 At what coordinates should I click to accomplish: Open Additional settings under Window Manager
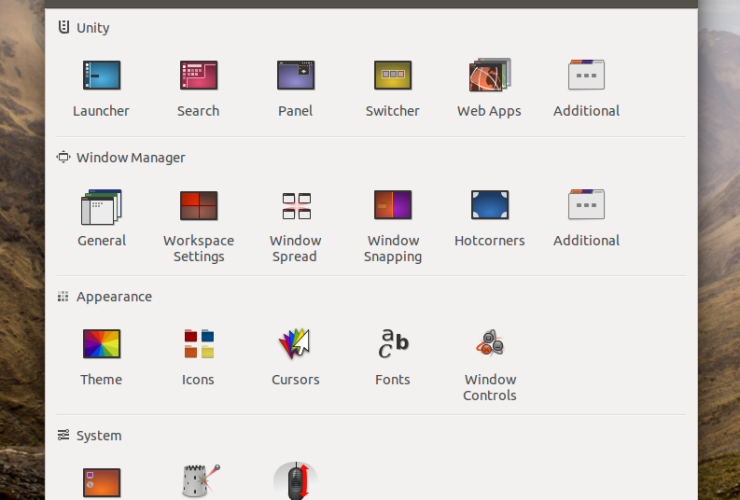pos(586,206)
